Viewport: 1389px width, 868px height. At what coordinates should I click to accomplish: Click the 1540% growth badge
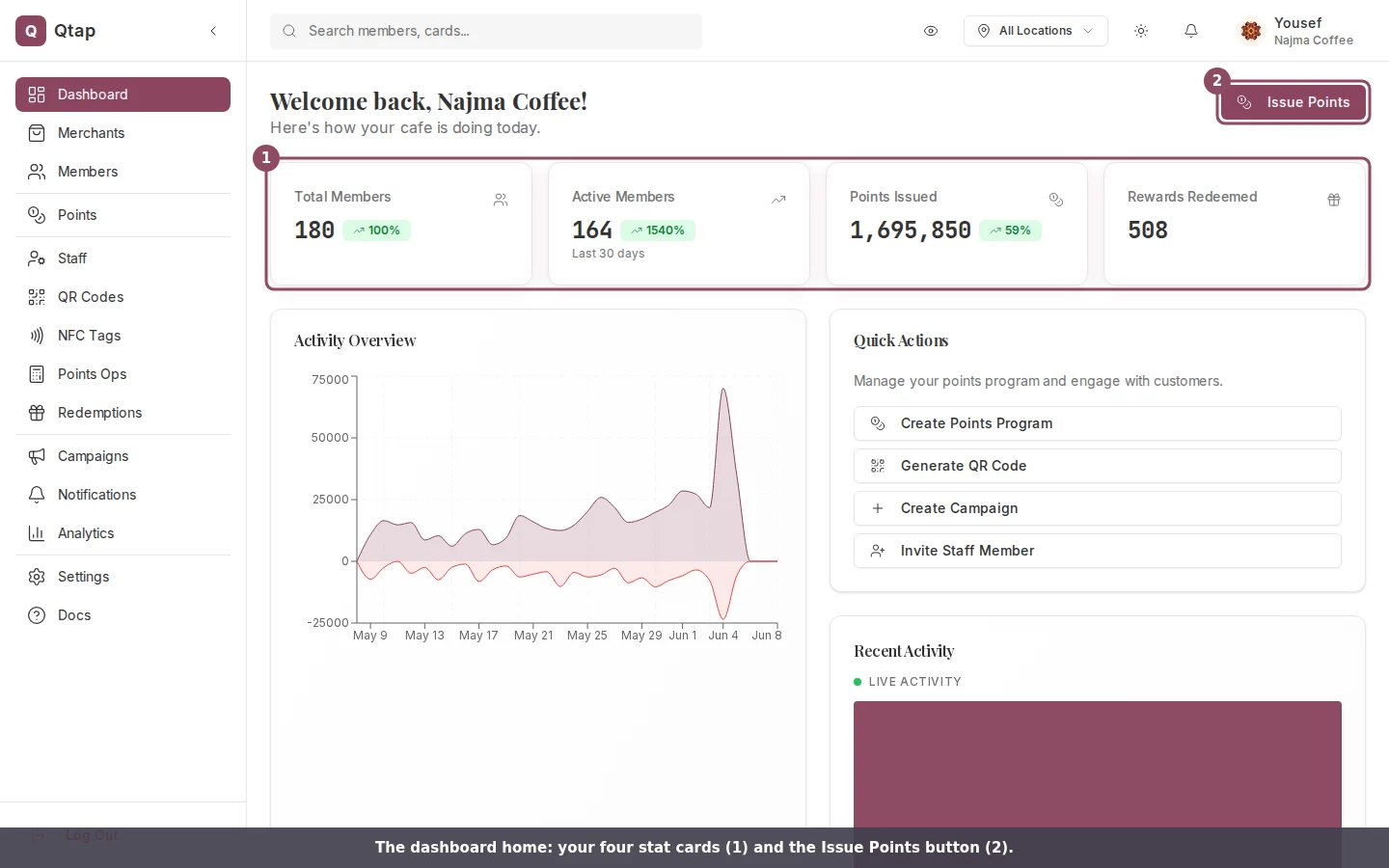[658, 231]
